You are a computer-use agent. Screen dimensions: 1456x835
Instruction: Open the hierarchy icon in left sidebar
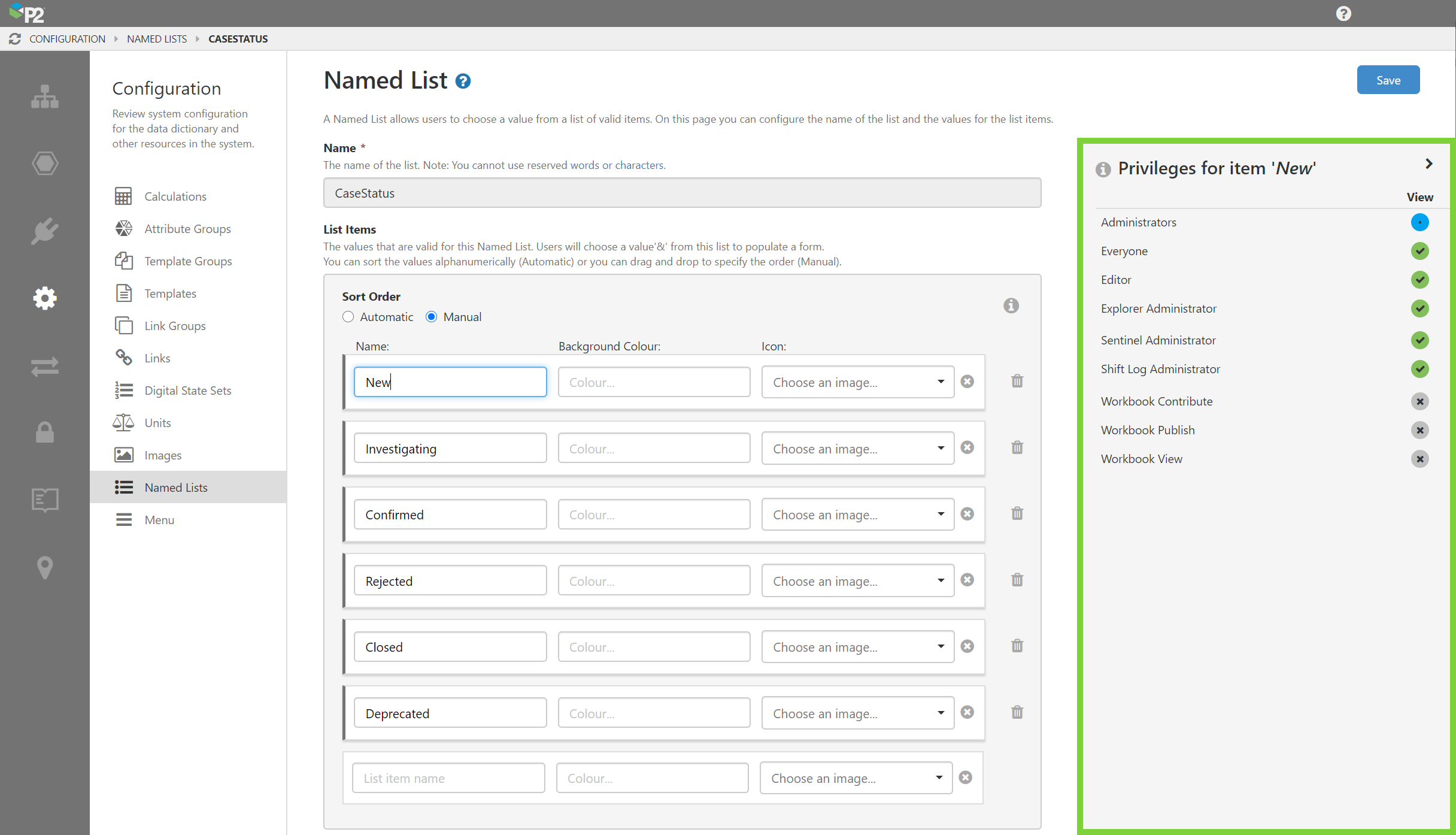click(x=45, y=96)
